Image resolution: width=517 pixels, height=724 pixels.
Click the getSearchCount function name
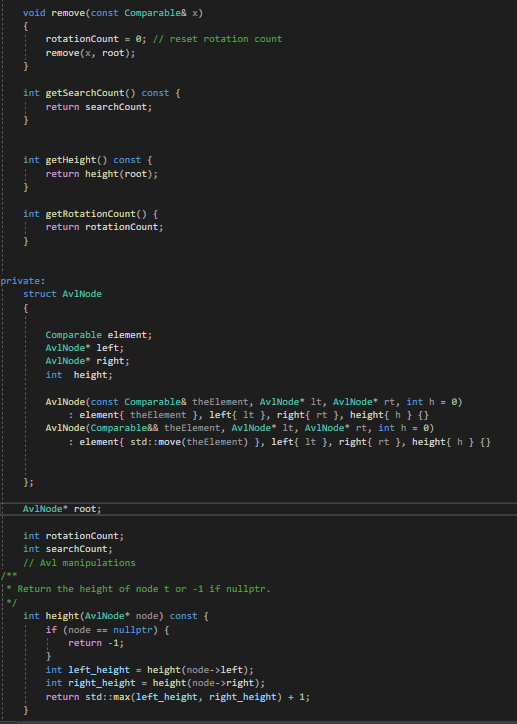(87, 93)
